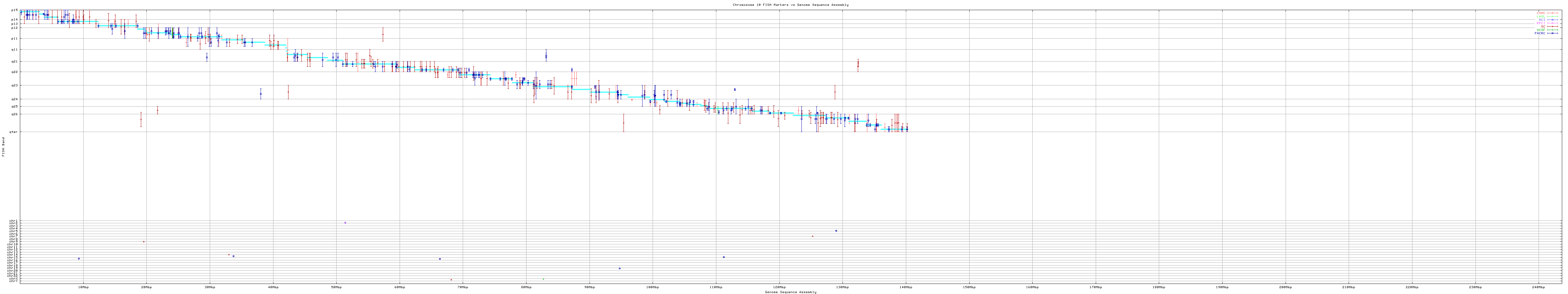Select the blue outlier marker near 38Mbp
1568x294 pixels.
coord(261,94)
